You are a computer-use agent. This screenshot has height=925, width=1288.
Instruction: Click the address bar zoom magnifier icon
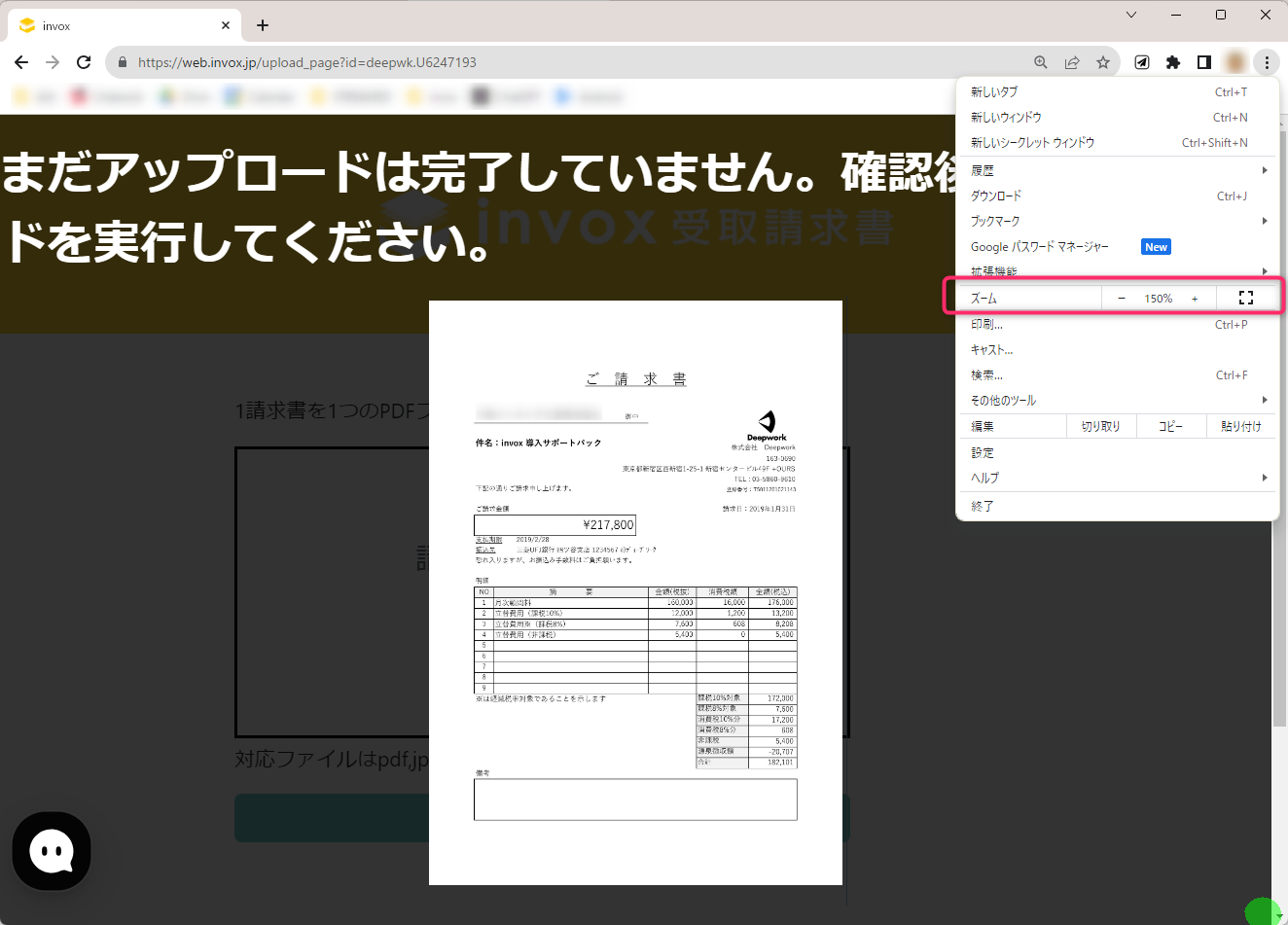point(1041,62)
